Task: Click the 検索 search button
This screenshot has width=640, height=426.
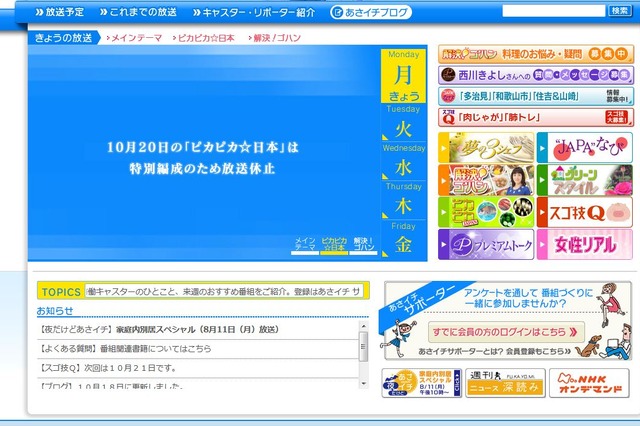Action: (x=620, y=11)
